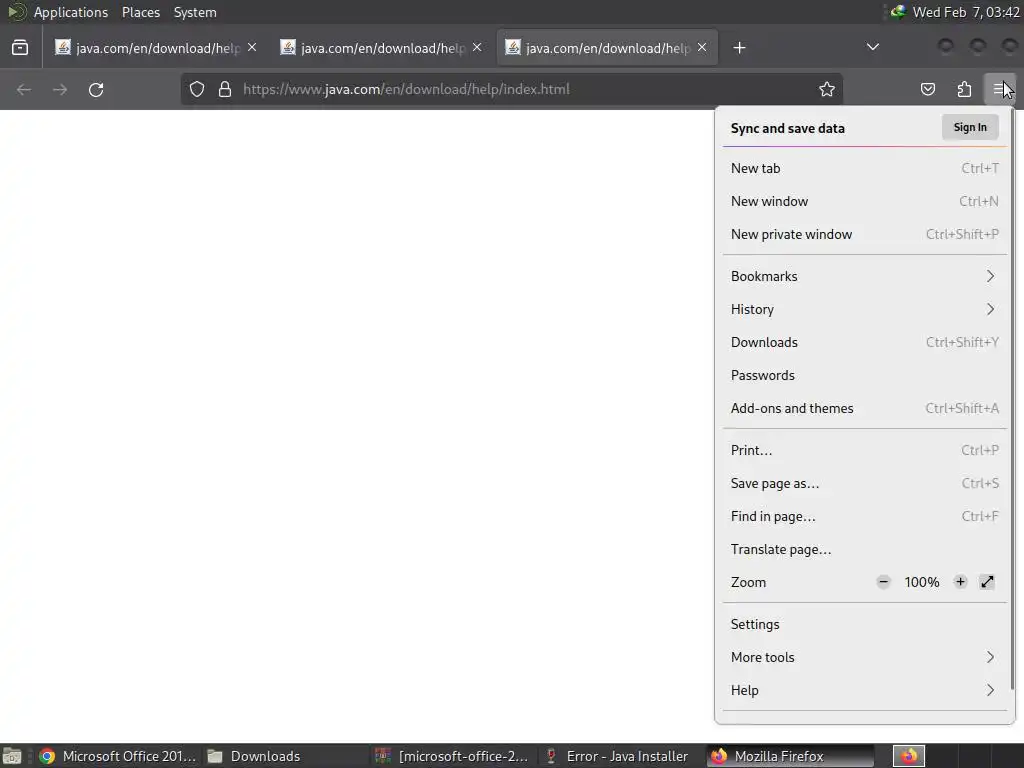Open the Extensions puzzle-piece icon

click(x=964, y=89)
